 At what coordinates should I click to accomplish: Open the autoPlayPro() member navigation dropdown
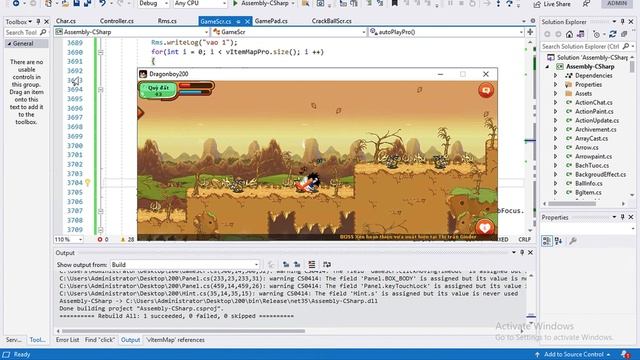(446, 32)
